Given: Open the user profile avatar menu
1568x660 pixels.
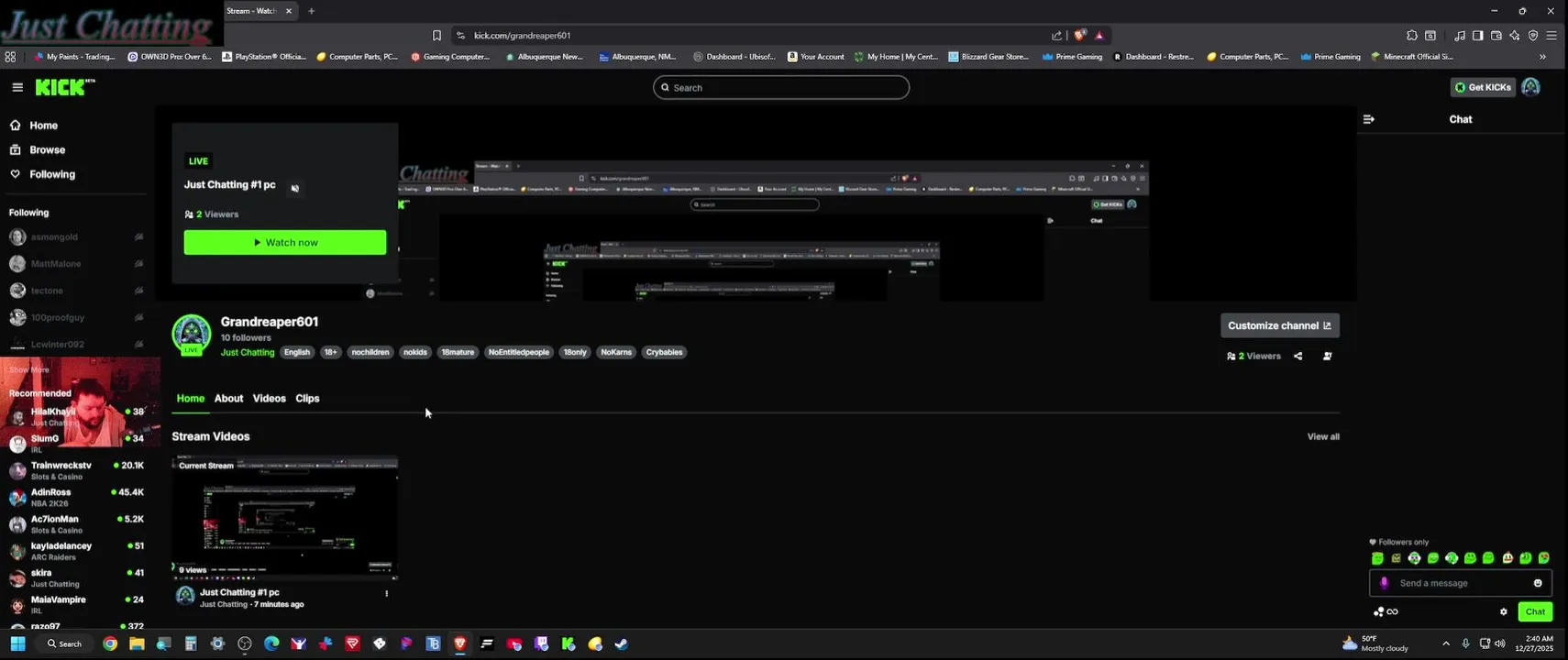Looking at the screenshot, I should 1530,87.
